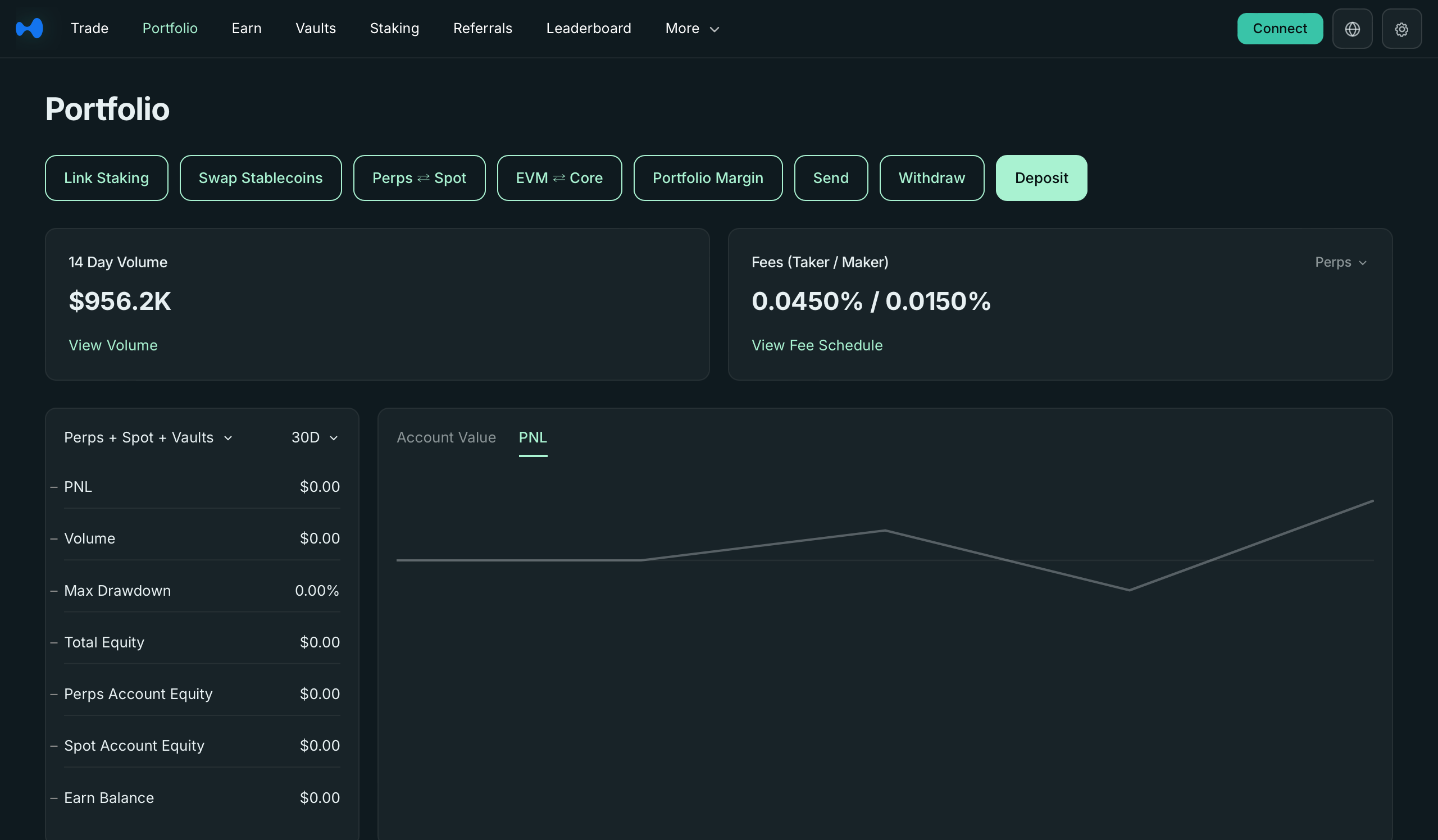The image size is (1438, 840).
Task: Open the 30D time range dropdown
Action: 315,437
